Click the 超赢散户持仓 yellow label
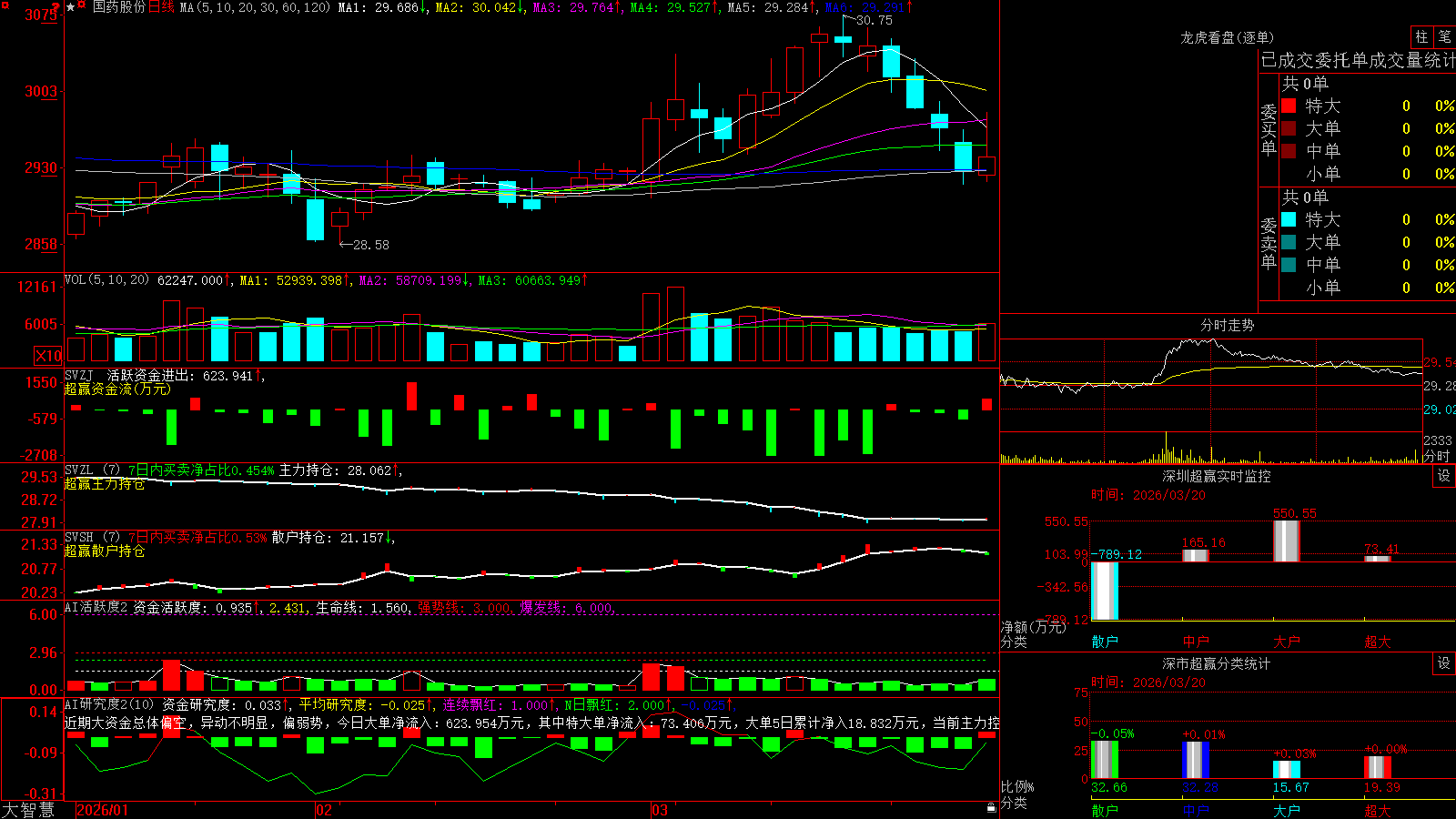This screenshot has height=819, width=1456. click(105, 551)
